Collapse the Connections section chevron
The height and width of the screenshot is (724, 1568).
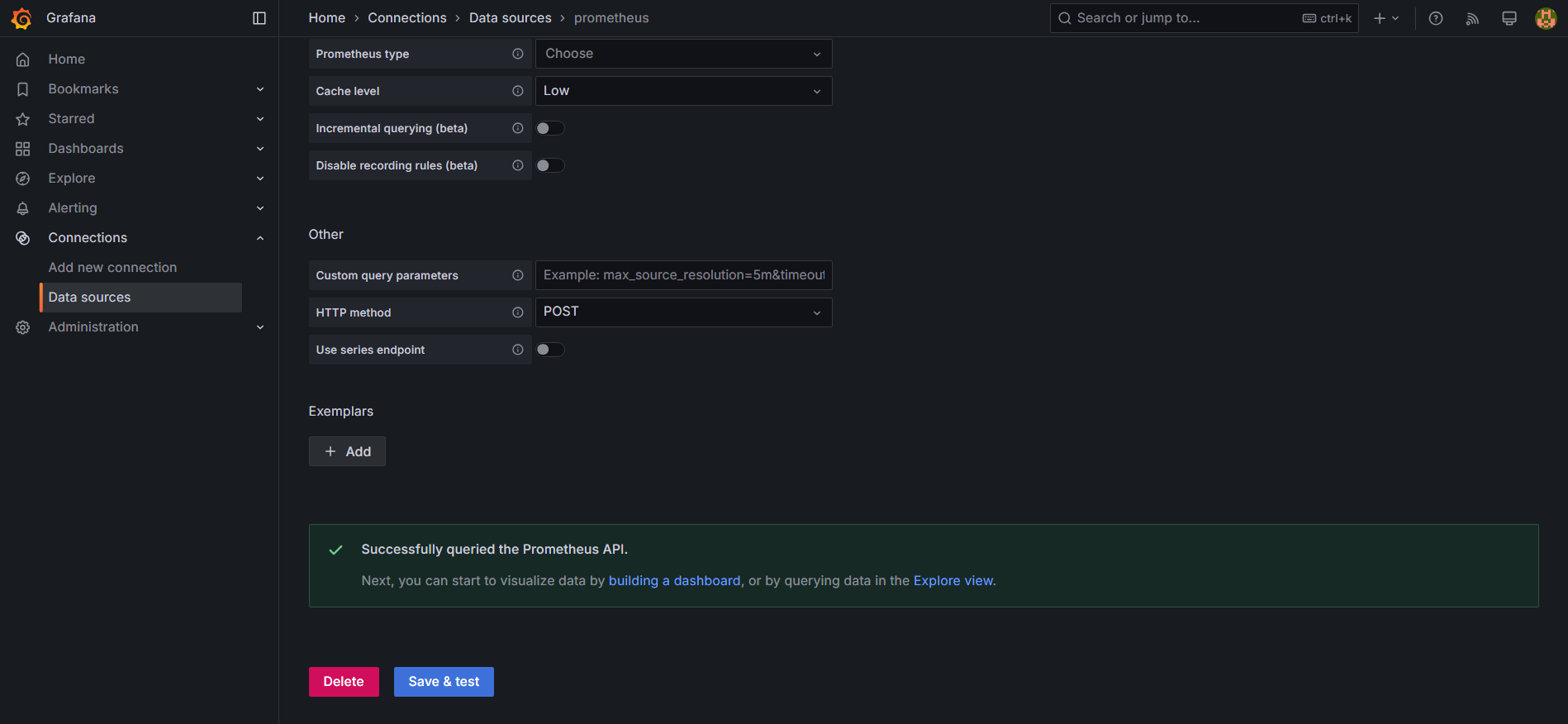pos(260,238)
